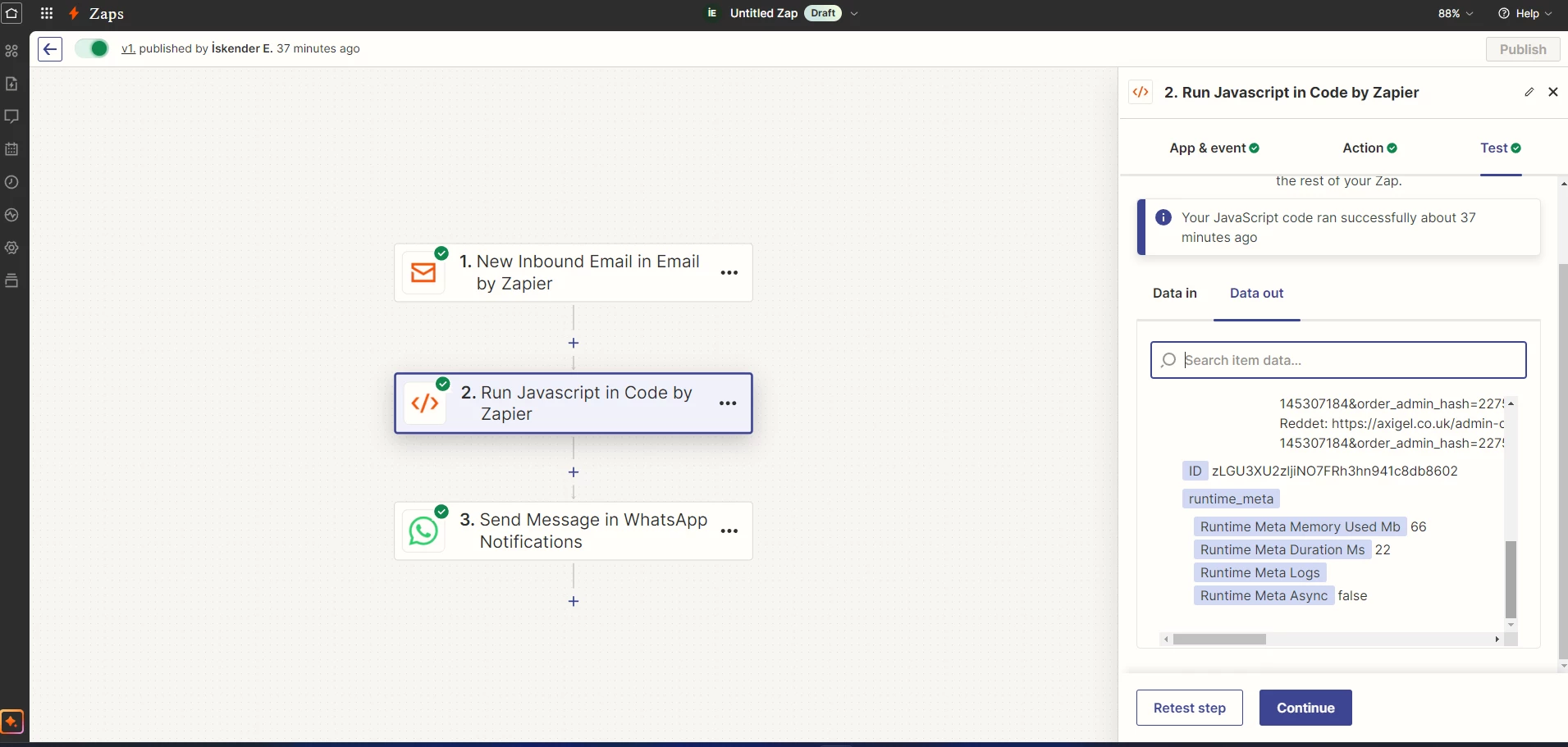Open the zap file icon in sidebar
The image size is (1568, 747).
click(x=11, y=84)
